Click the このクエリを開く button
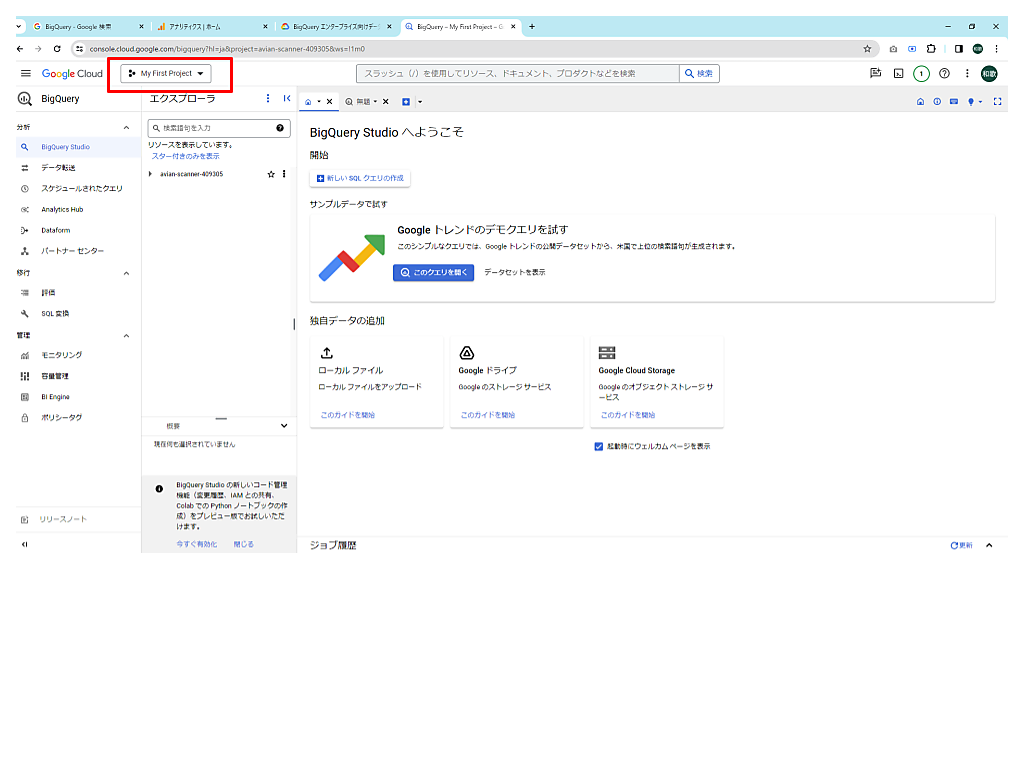 (433, 272)
